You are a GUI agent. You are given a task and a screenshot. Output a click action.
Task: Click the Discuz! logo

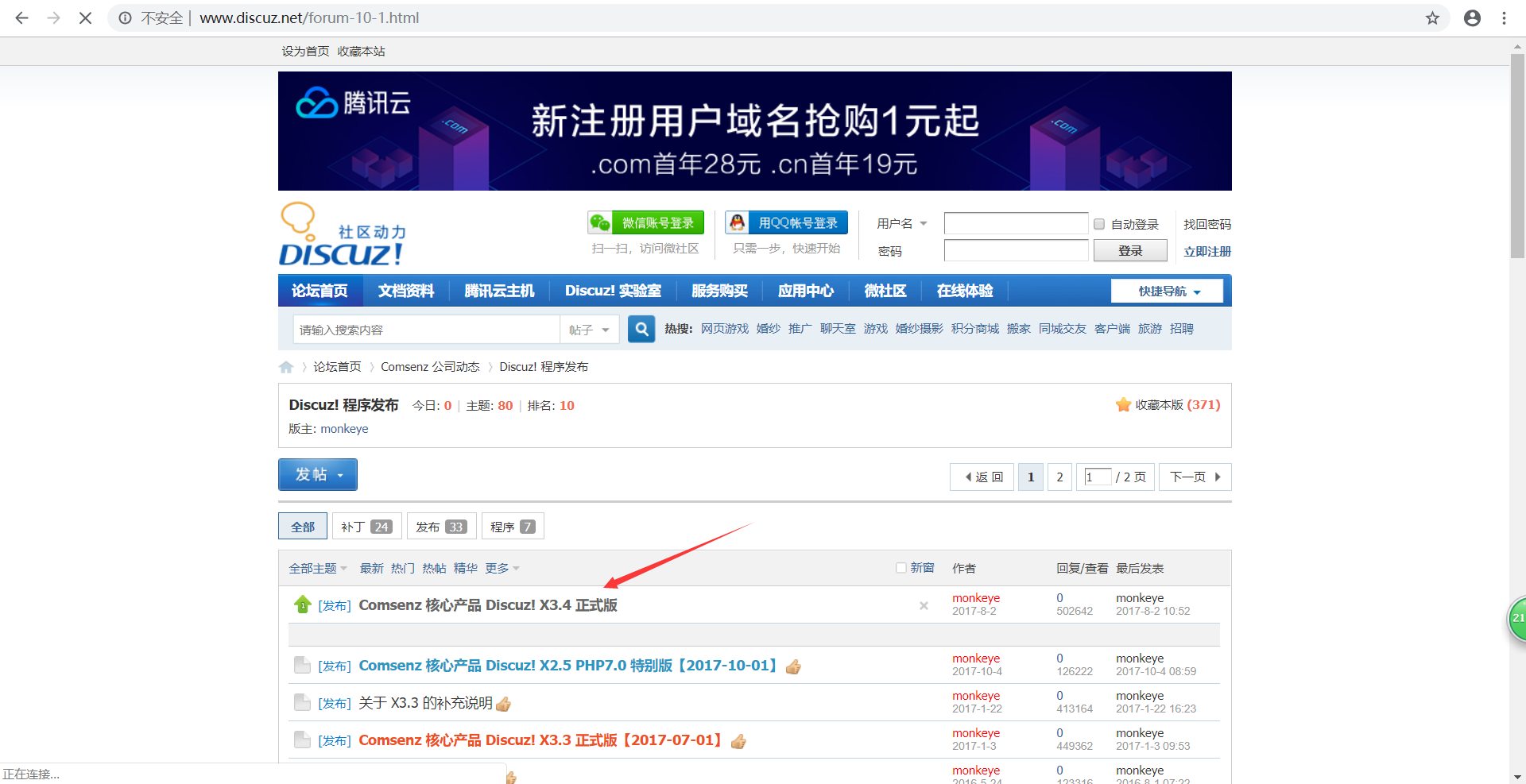343,234
